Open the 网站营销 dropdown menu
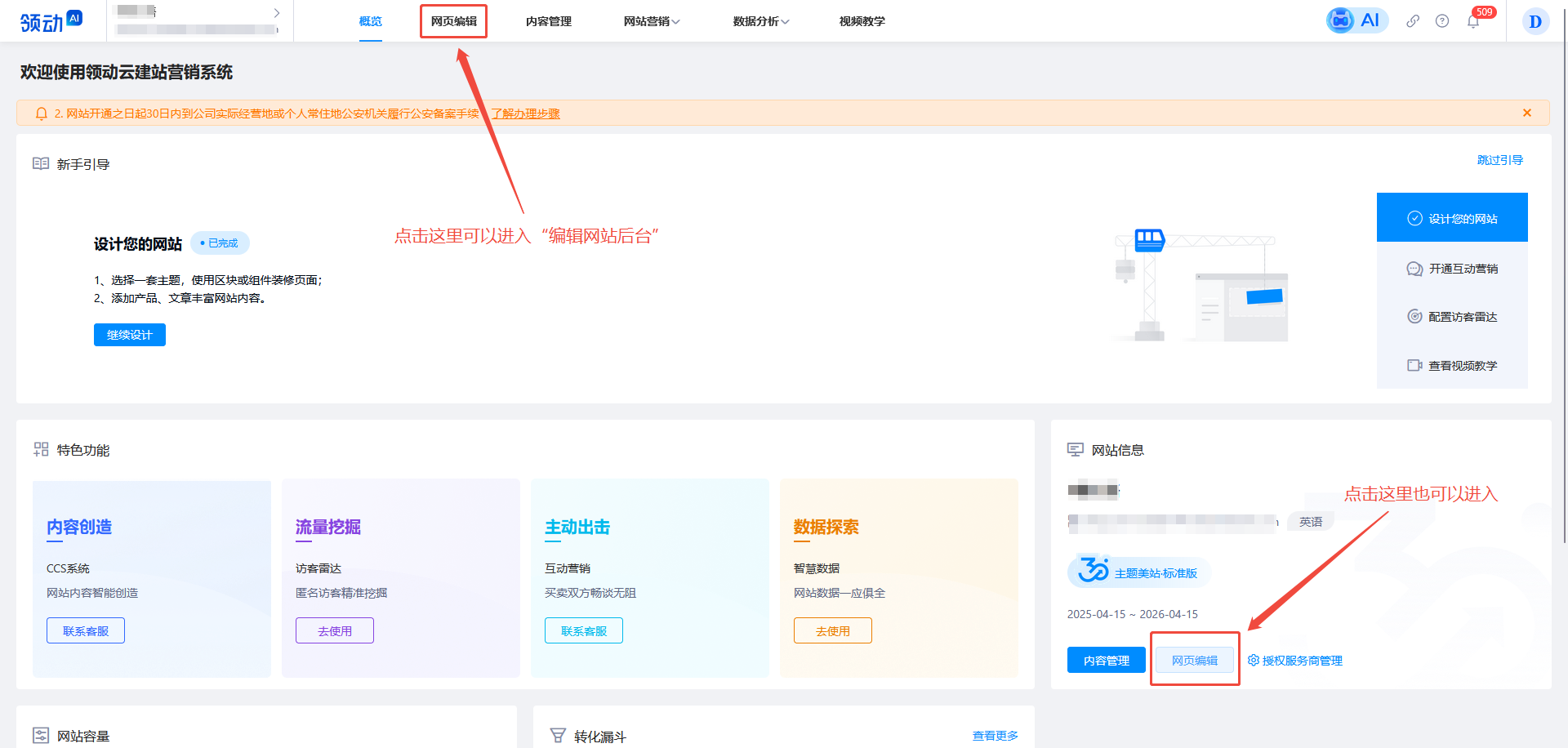This screenshot has width=1568, height=748. [651, 21]
